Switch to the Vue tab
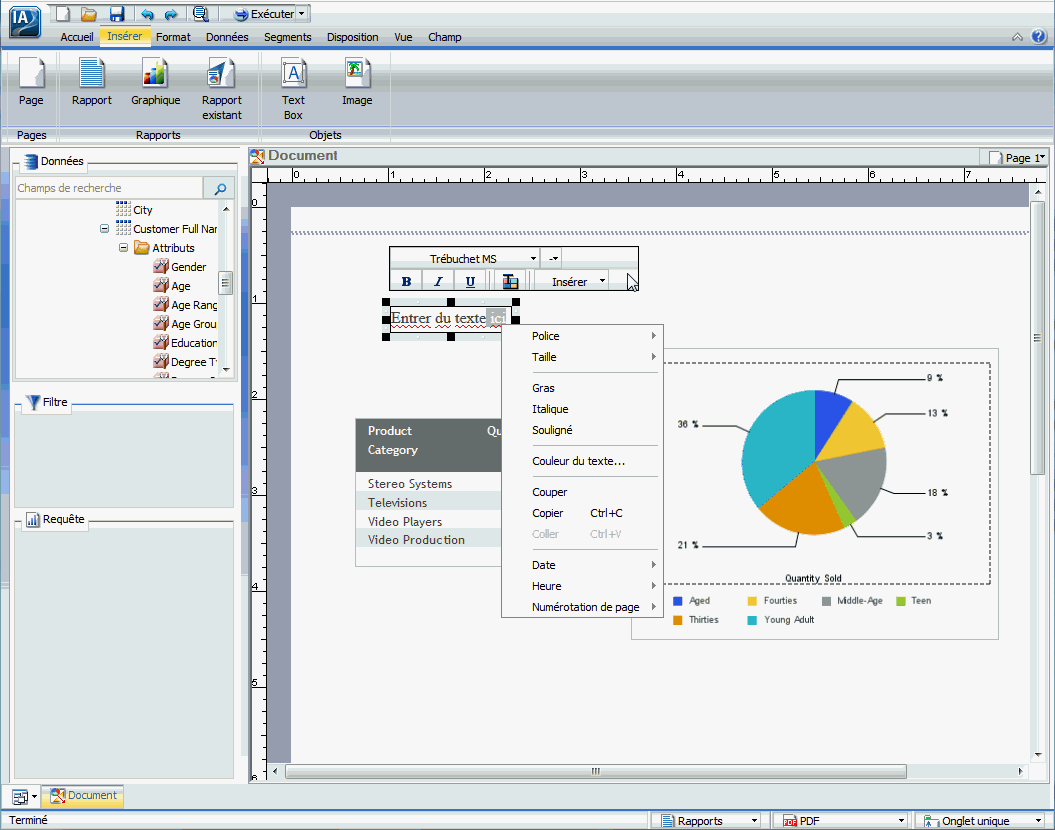The image size is (1055, 830). point(403,37)
